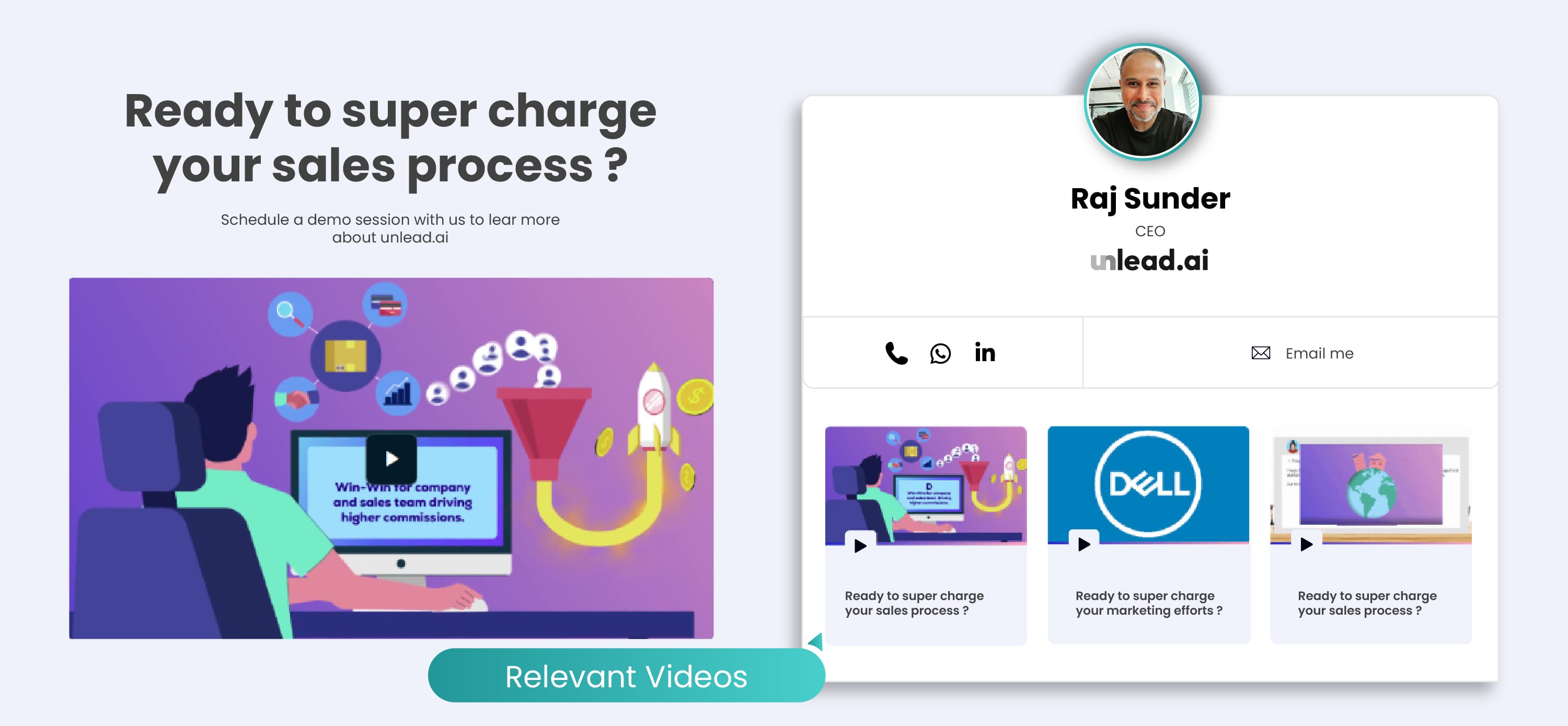Open the WhatsApp chat icon
Image resolution: width=1568 pixels, height=726 pixels.
coord(940,353)
